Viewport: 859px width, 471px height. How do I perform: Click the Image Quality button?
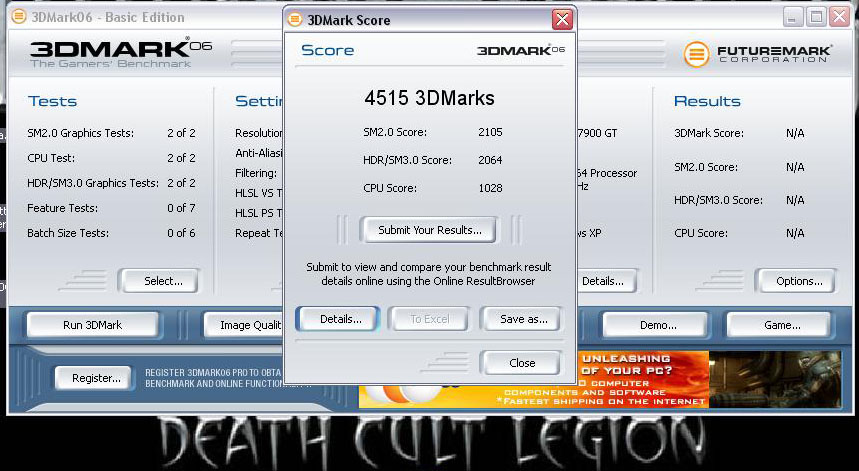[244, 325]
